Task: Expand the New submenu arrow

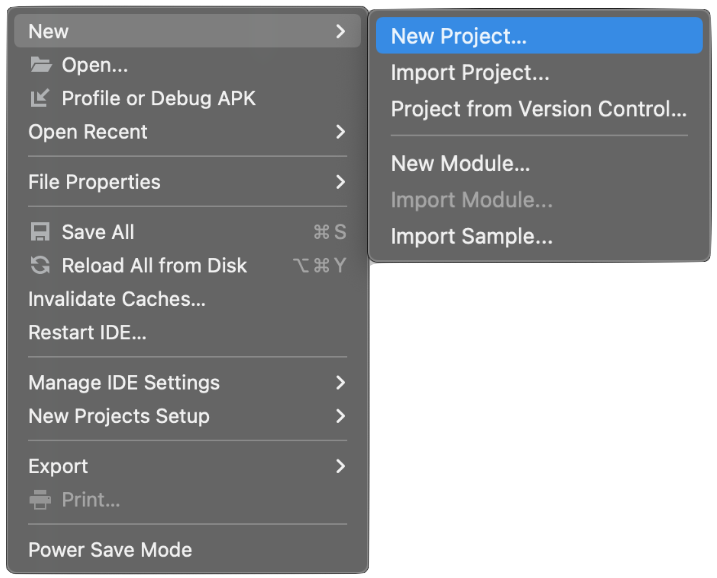Action: click(x=340, y=31)
